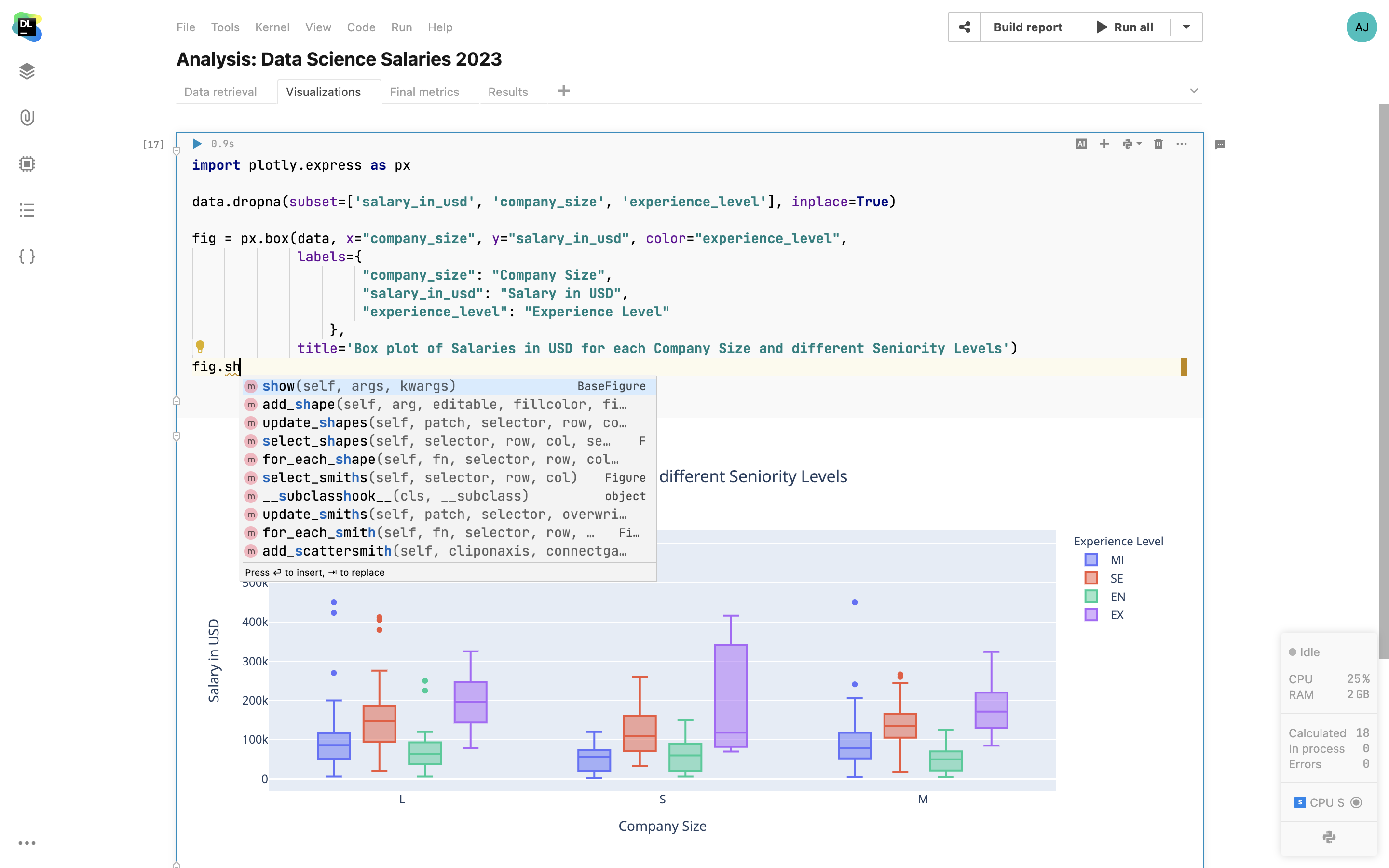The image size is (1389, 868).
Task: Click the Build report button
Action: tap(1027, 27)
